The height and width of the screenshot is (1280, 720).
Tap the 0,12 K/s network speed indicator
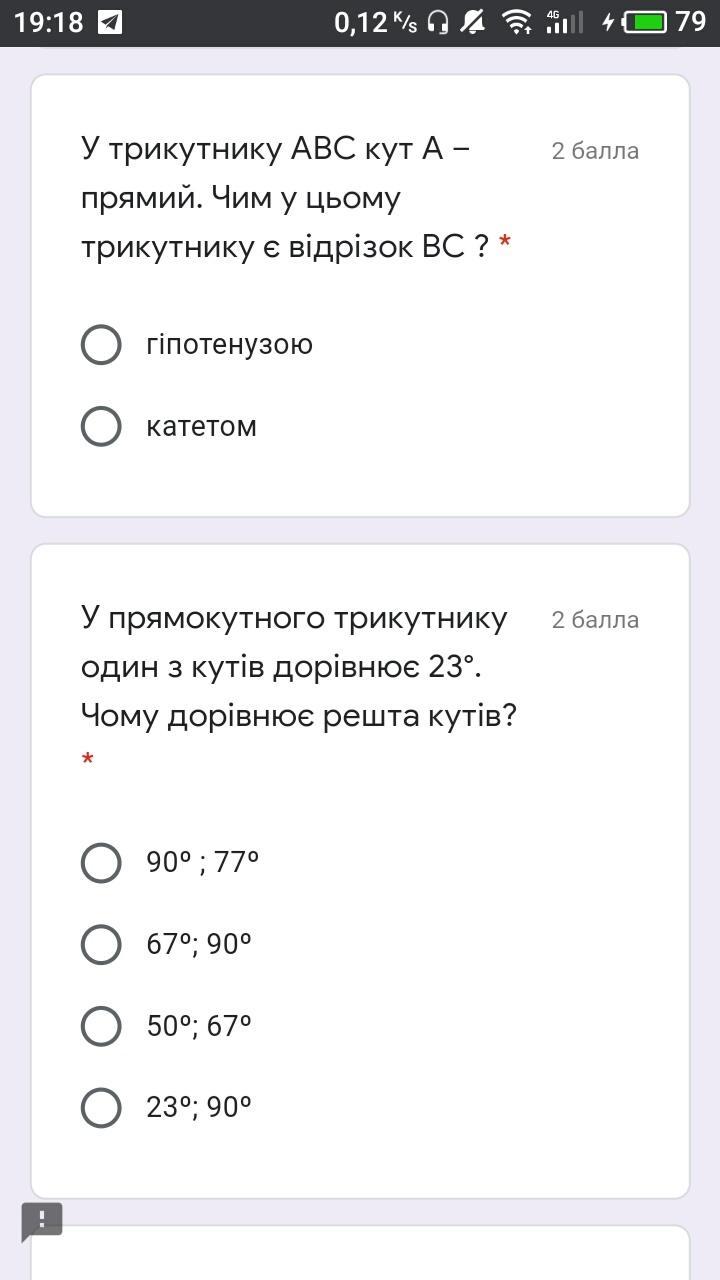coord(375,22)
